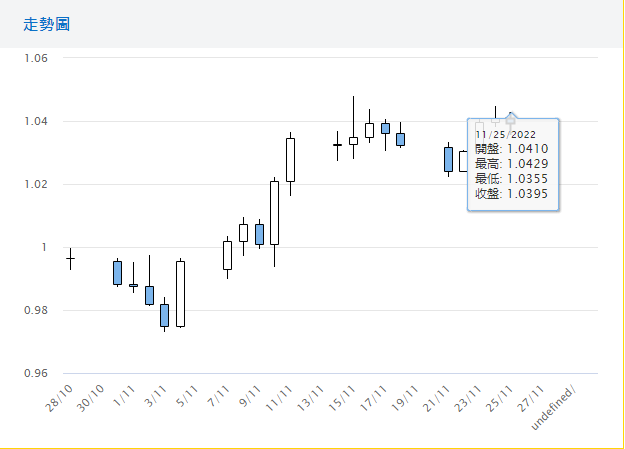Select the first blue candlestick near 31/10

(x=117, y=273)
